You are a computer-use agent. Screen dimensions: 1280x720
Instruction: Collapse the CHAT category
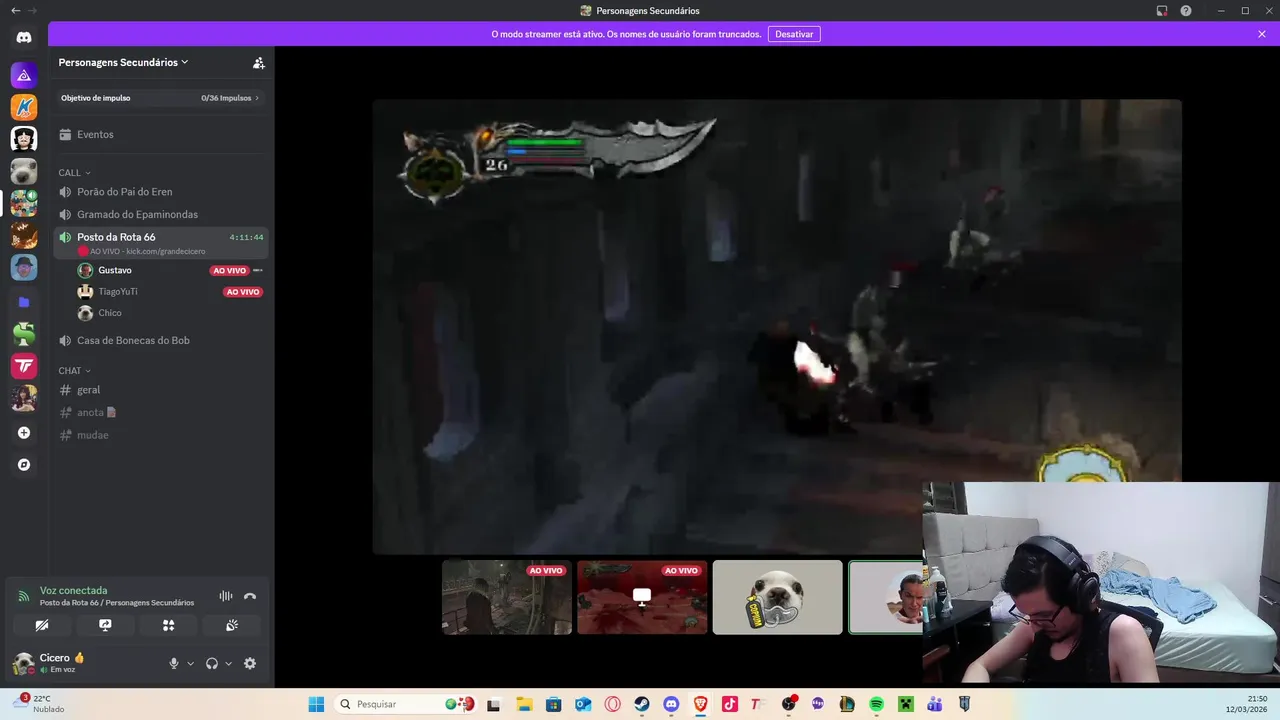(x=74, y=371)
